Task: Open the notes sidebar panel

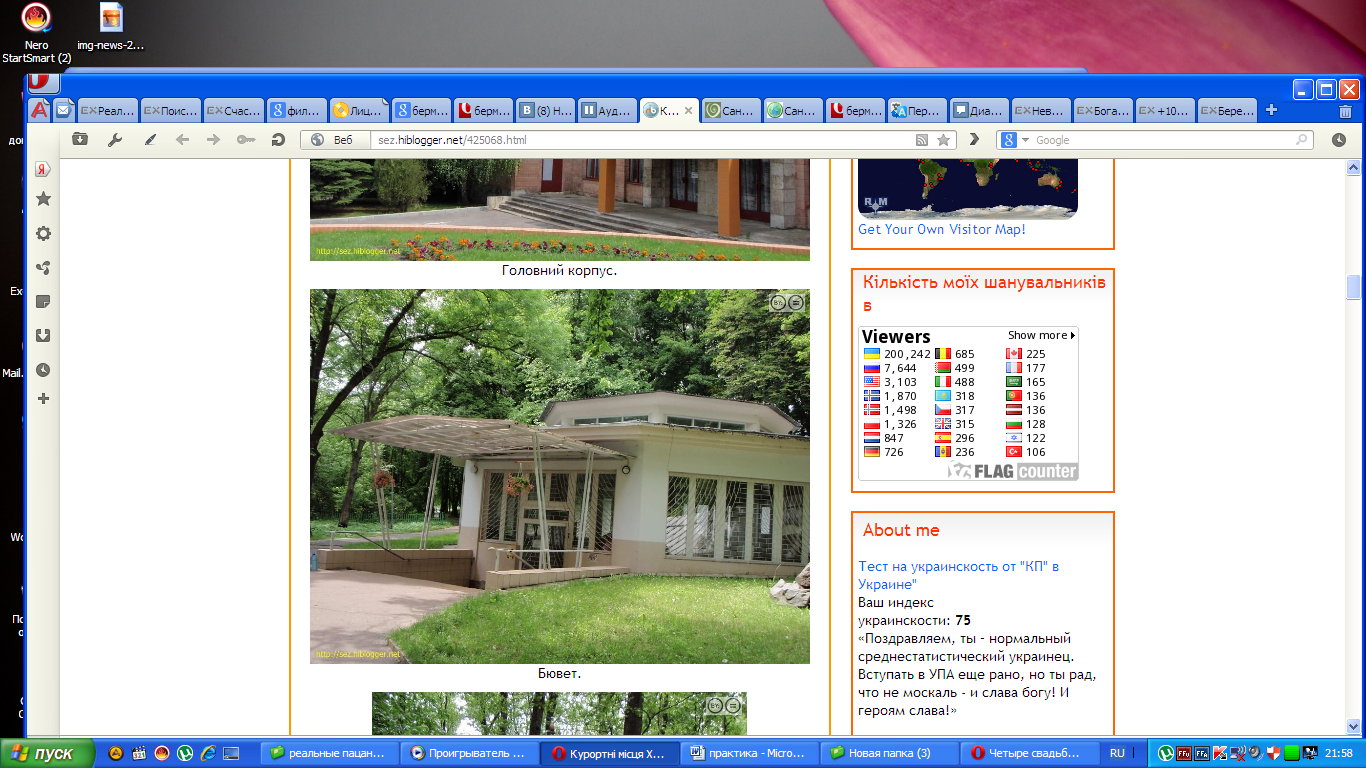Action: [x=43, y=302]
